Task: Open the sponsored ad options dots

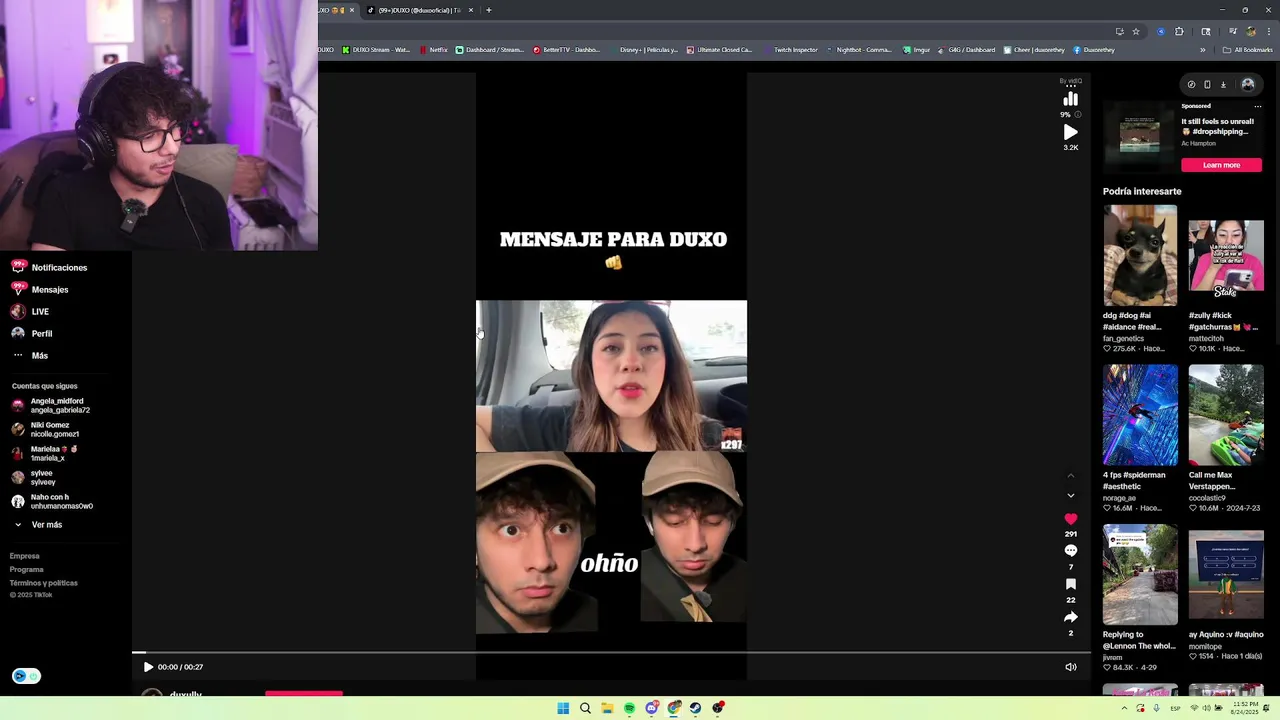Action: 1258,106
